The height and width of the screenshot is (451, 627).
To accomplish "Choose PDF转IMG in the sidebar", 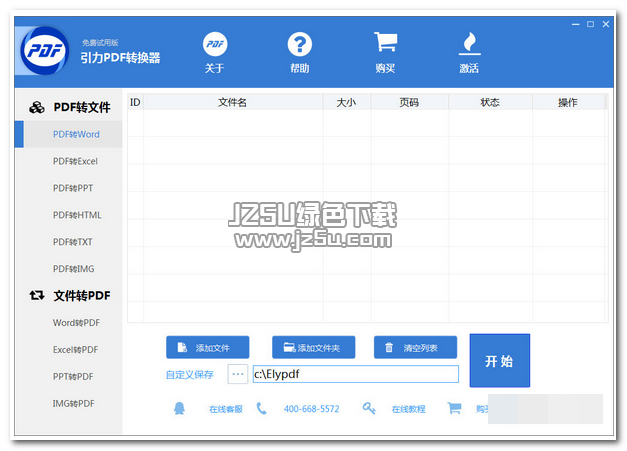I will [x=74, y=269].
